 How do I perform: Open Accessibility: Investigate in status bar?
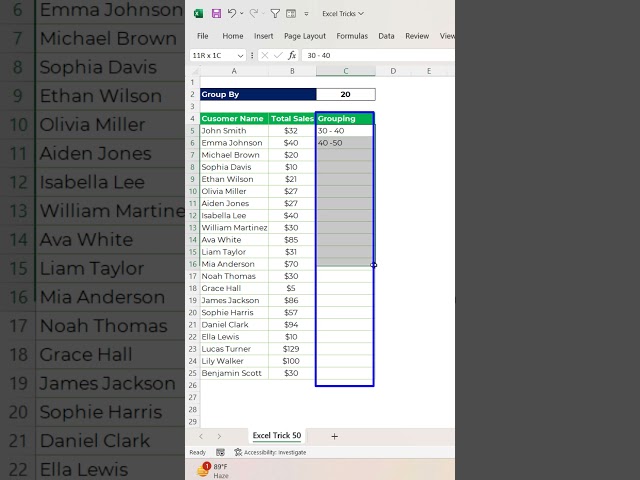point(270,452)
